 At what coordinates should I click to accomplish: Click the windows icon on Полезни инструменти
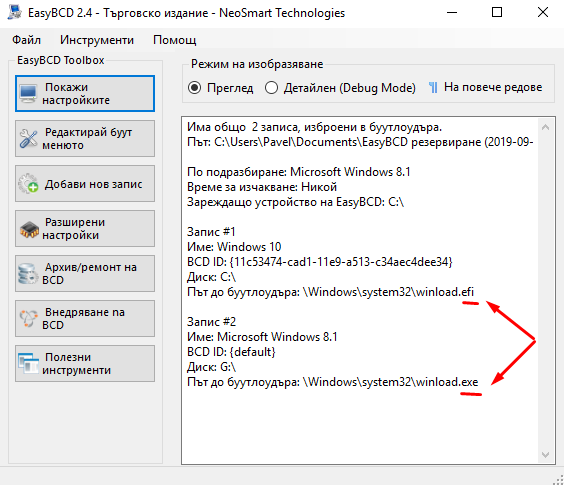pyautogui.click(x=28, y=363)
